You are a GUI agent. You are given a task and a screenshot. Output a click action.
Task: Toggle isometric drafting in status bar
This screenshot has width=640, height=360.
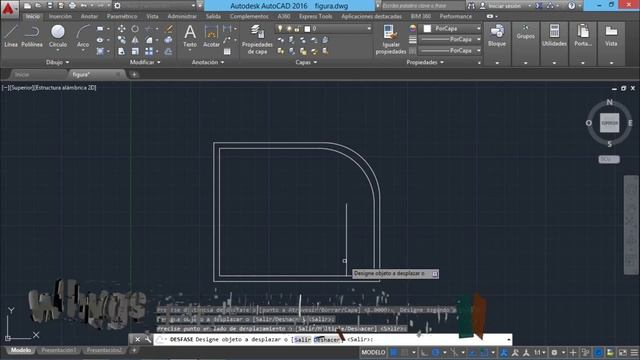tap(454, 352)
